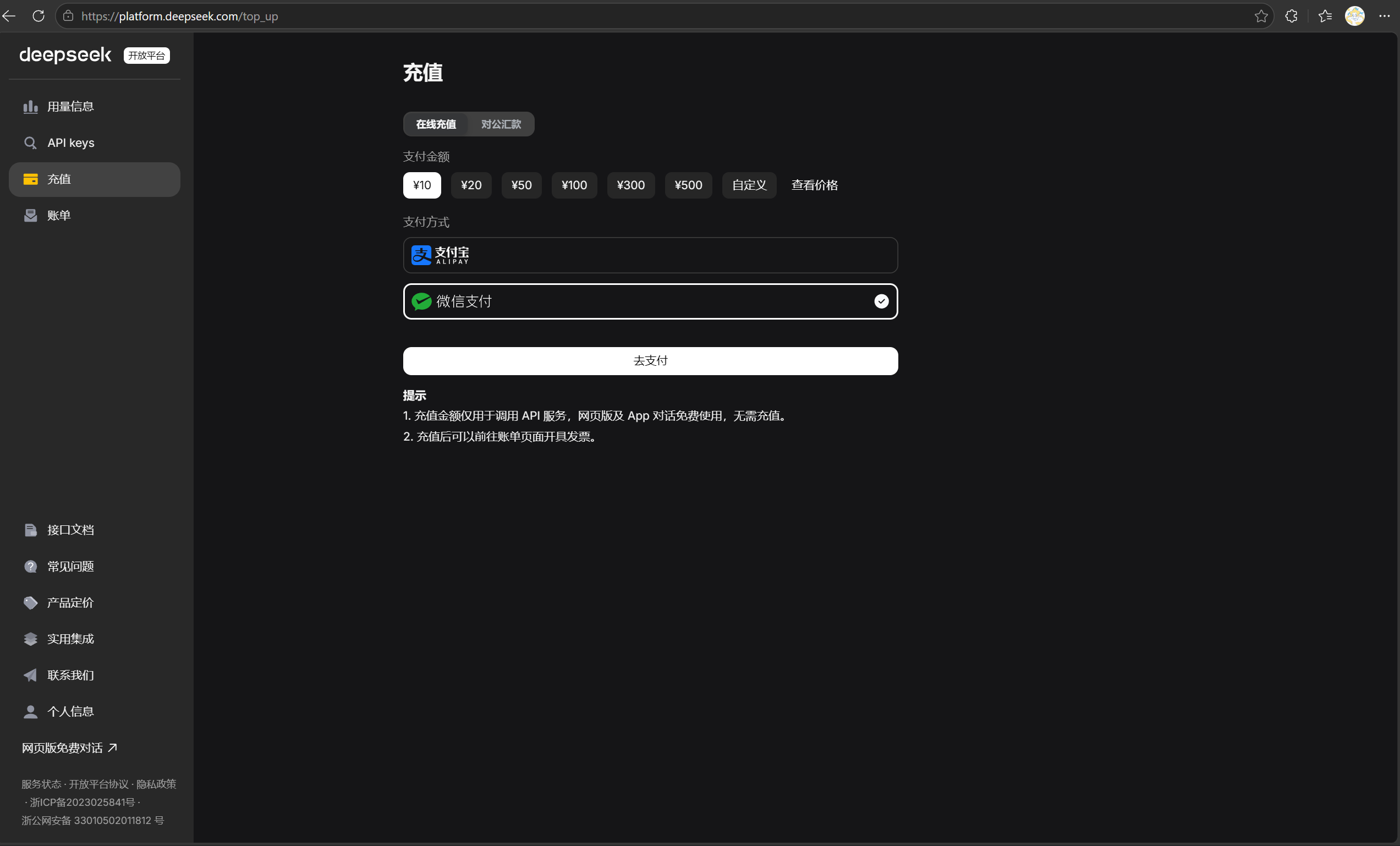1400x846 pixels.
Task: Select WeChat Pay payment option
Action: 650,301
